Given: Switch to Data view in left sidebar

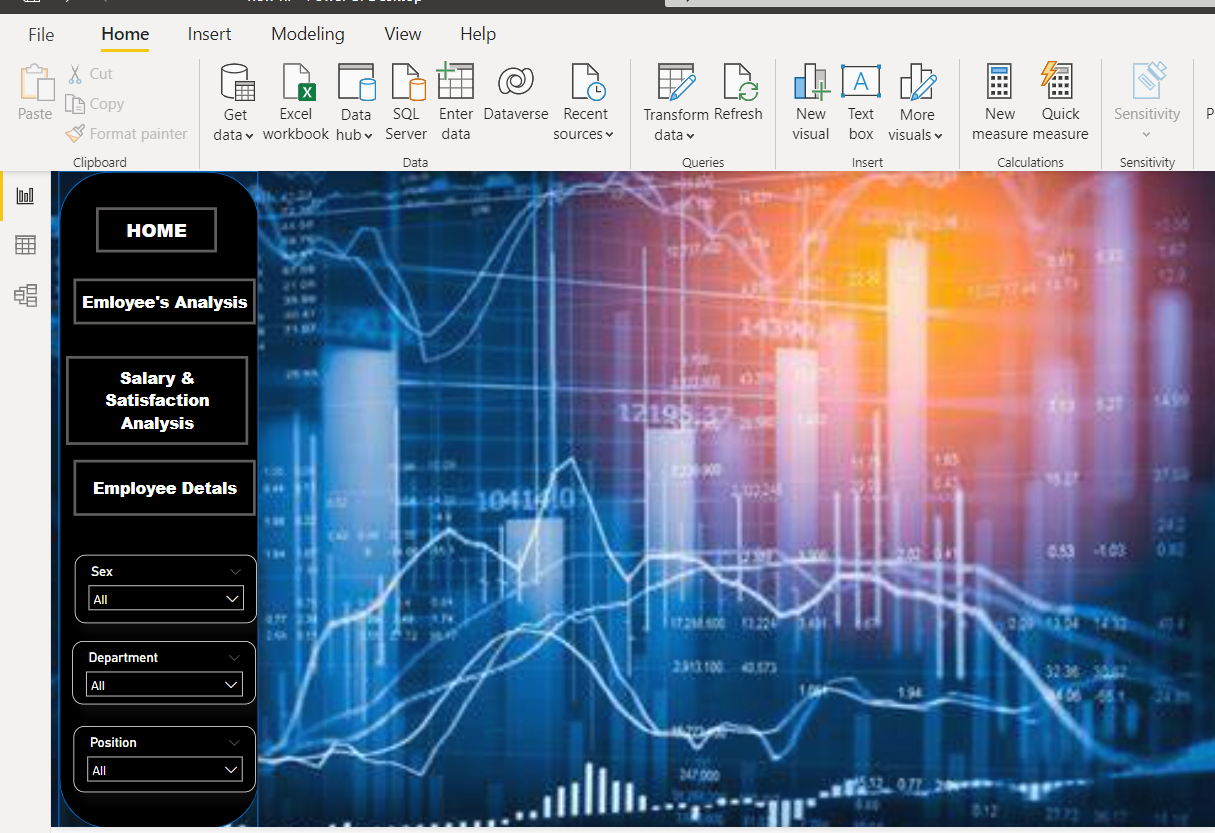Looking at the screenshot, I should click(25, 245).
